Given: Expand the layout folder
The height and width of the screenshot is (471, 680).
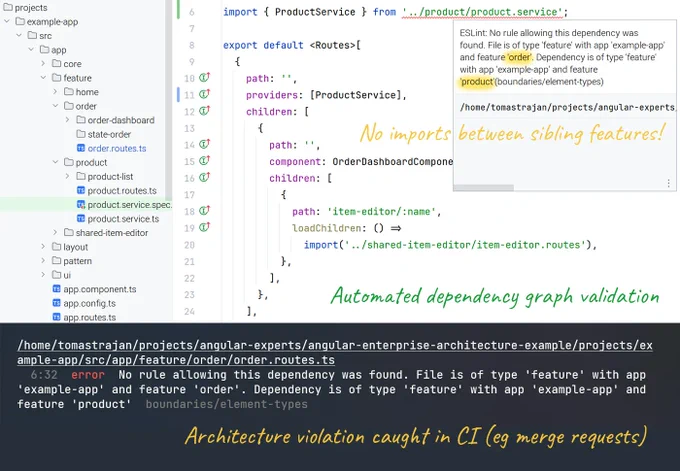Looking at the screenshot, I should pyautogui.click(x=43, y=247).
